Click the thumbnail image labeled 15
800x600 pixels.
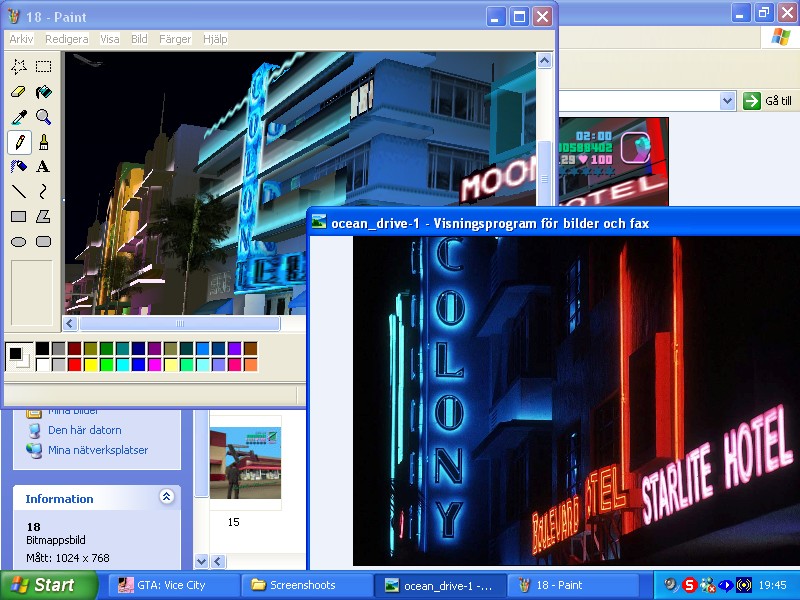point(245,463)
